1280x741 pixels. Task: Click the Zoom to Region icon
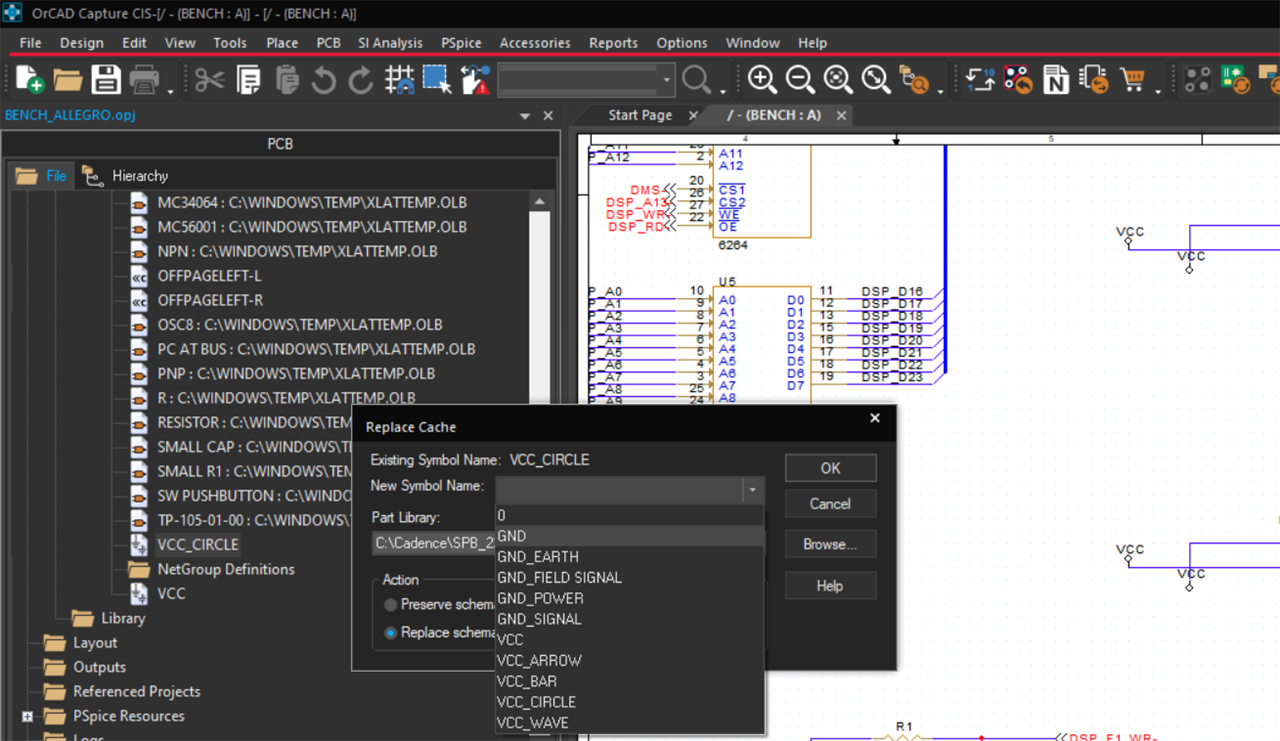838,80
